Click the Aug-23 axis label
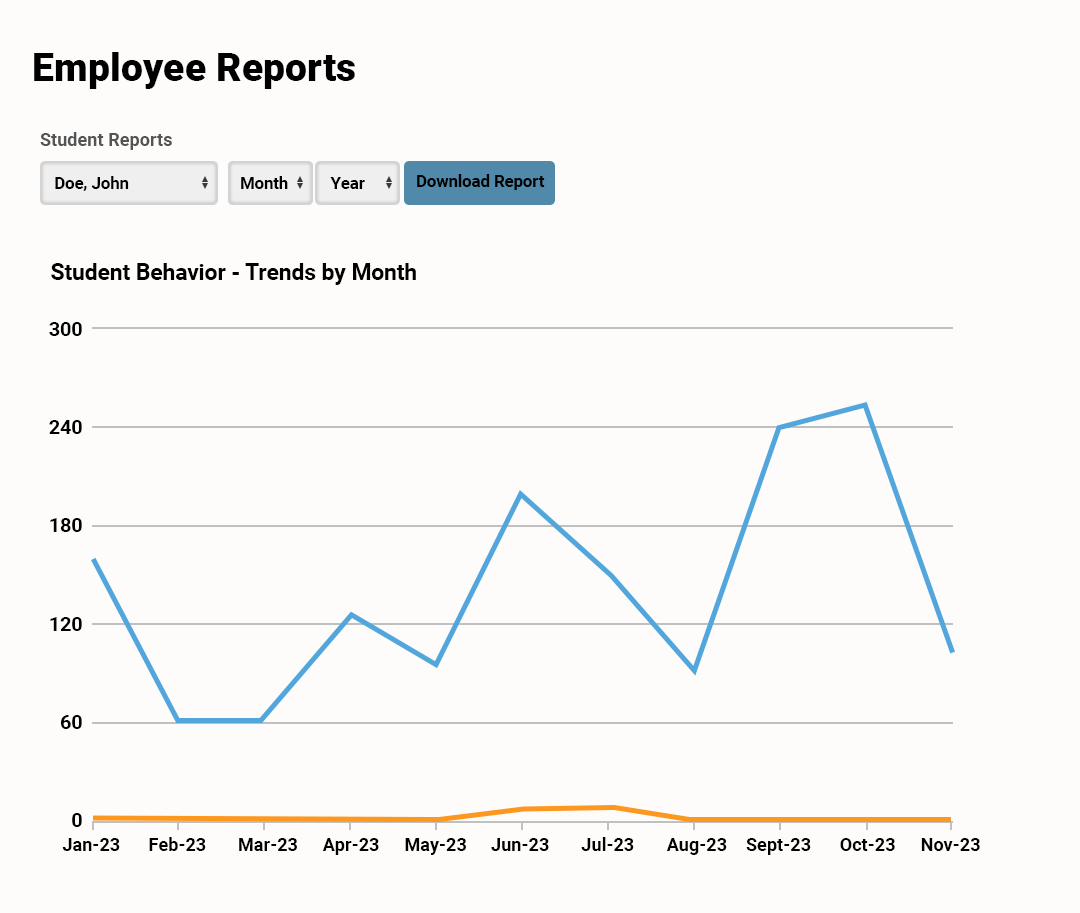 pyautogui.click(x=696, y=845)
